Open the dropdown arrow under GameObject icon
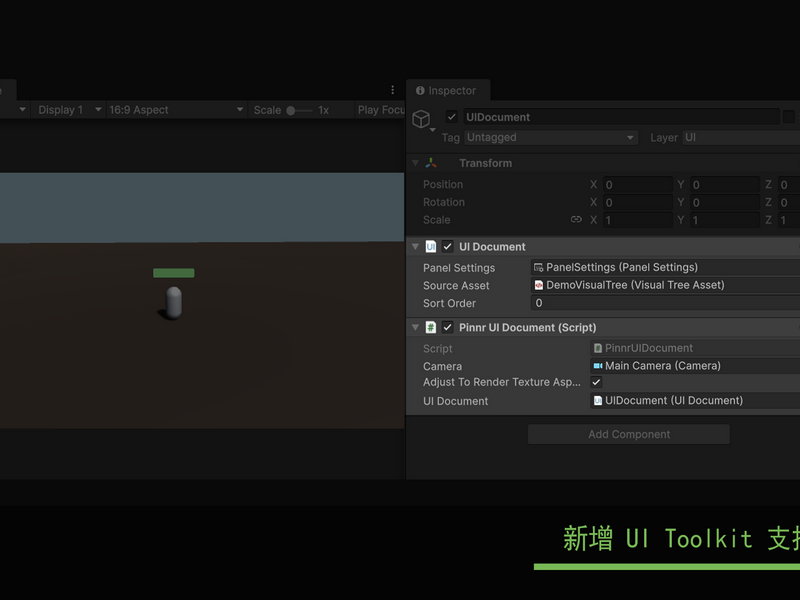The image size is (800, 600). [x=433, y=130]
